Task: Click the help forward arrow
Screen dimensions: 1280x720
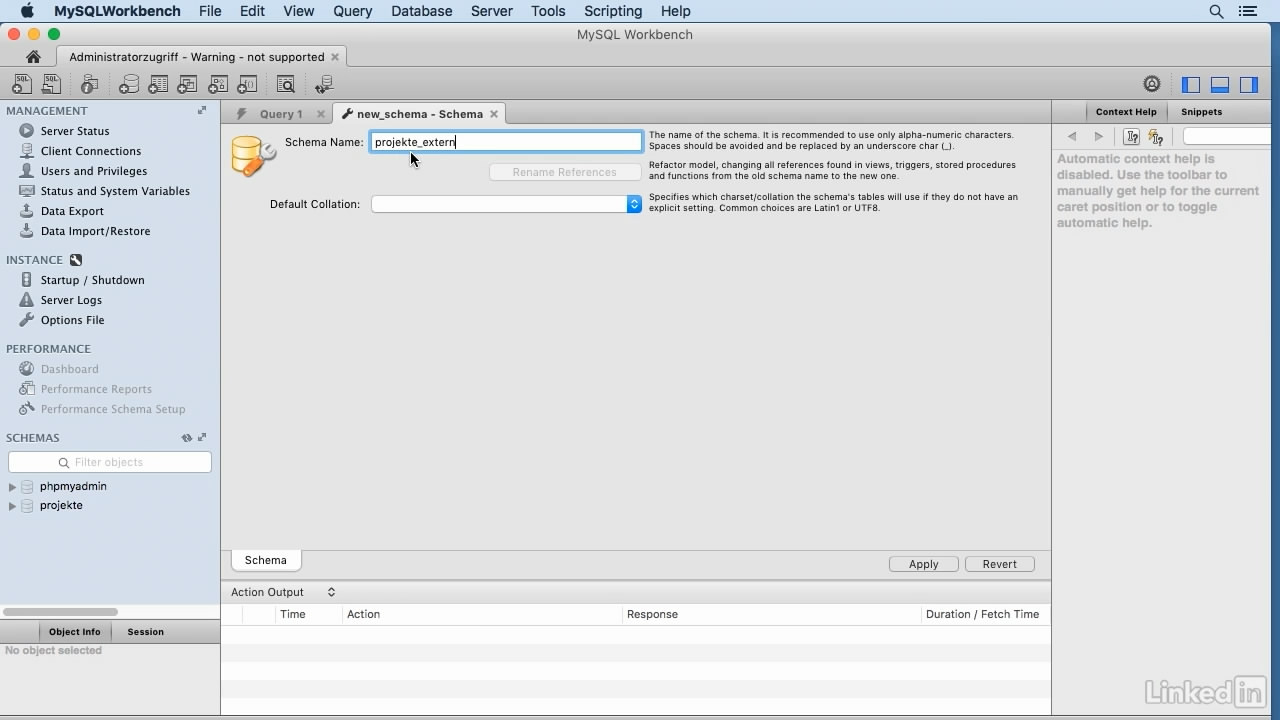Action: coord(1099,137)
